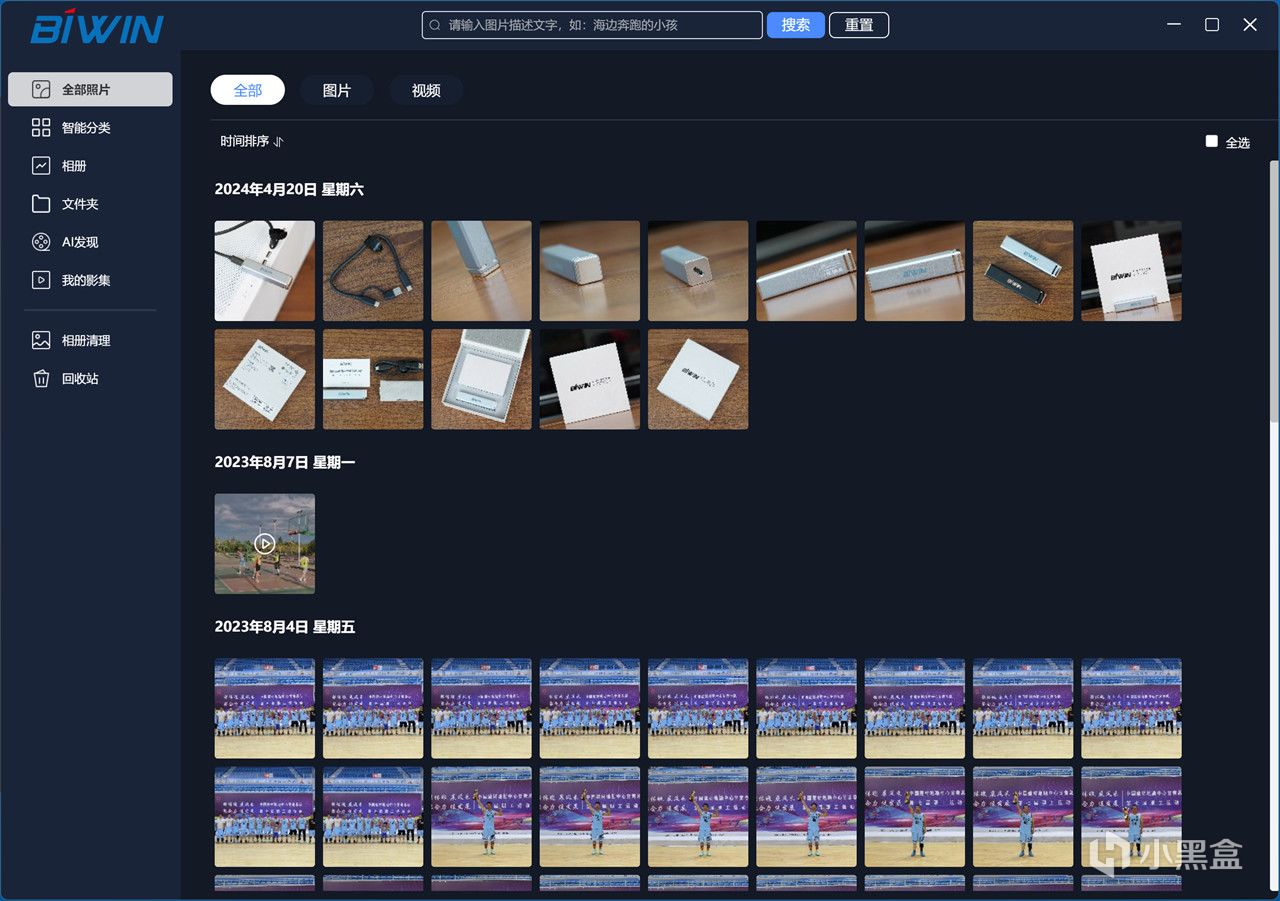Click the magnifier icon in search box

point(435,25)
